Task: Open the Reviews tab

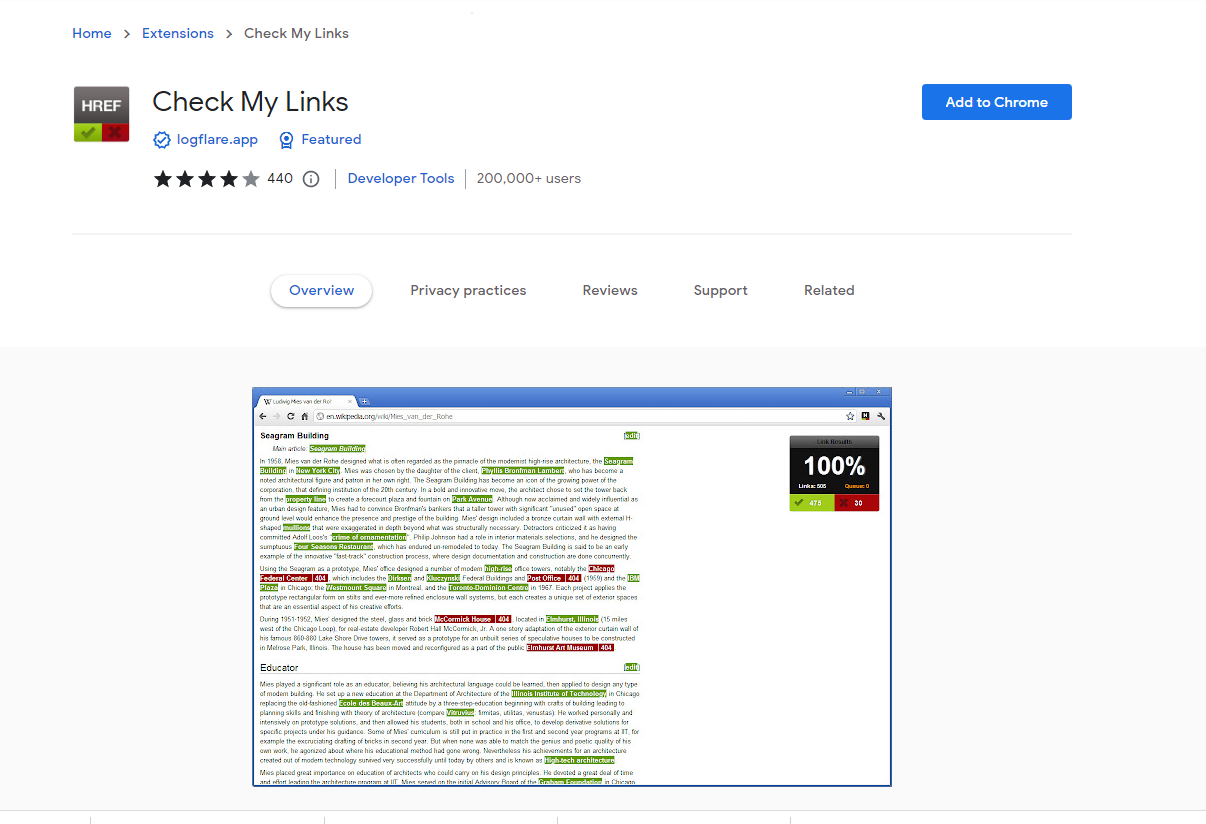Action: pyautogui.click(x=610, y=290)
